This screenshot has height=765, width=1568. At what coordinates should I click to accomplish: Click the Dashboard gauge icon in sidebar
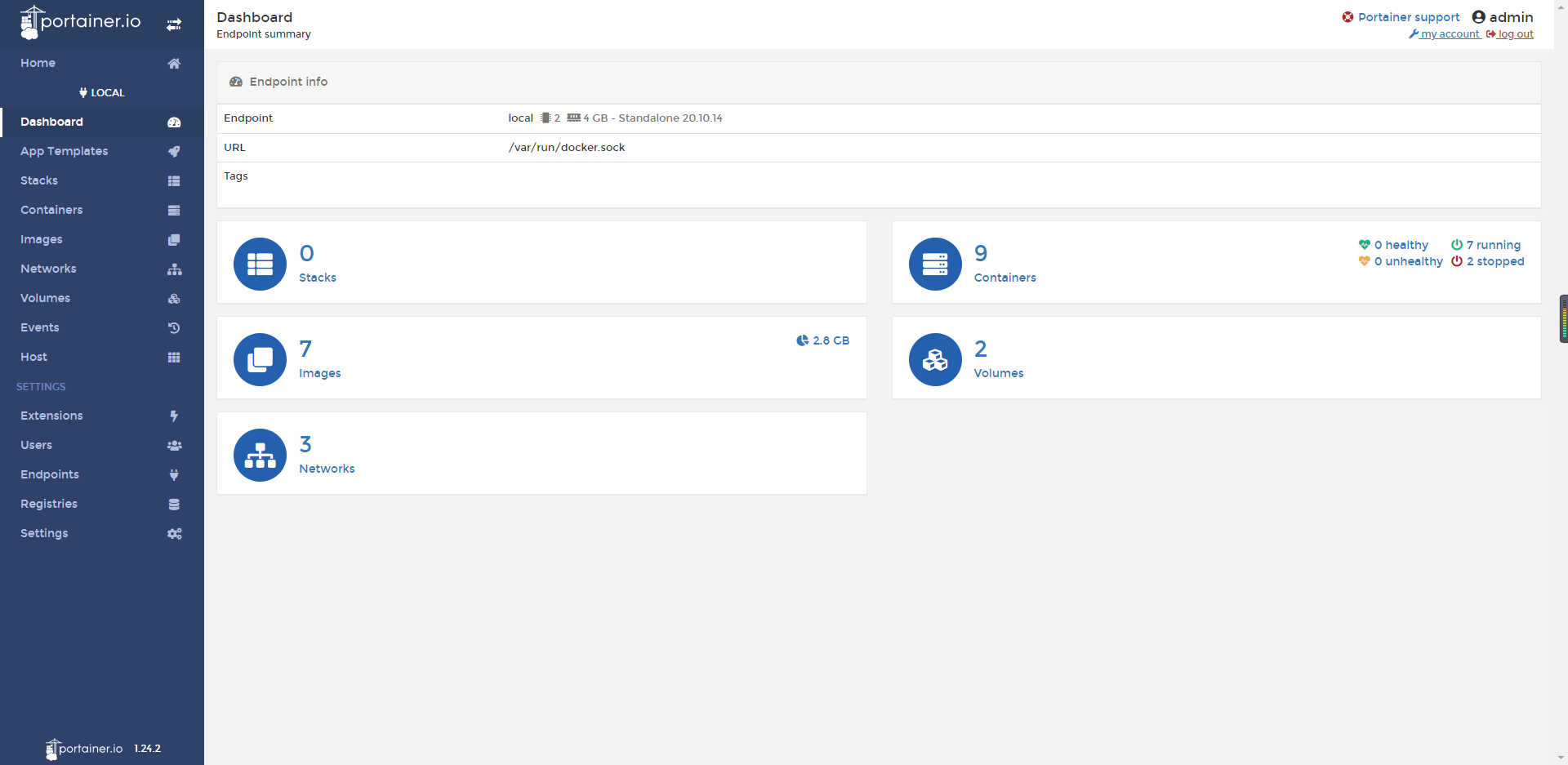coord(174,122)
